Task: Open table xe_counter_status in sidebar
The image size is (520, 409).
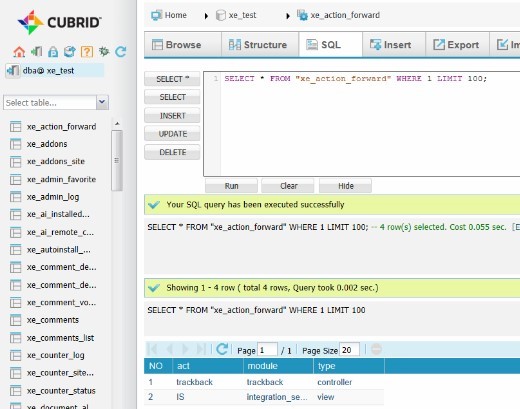Action: (53, 391)
